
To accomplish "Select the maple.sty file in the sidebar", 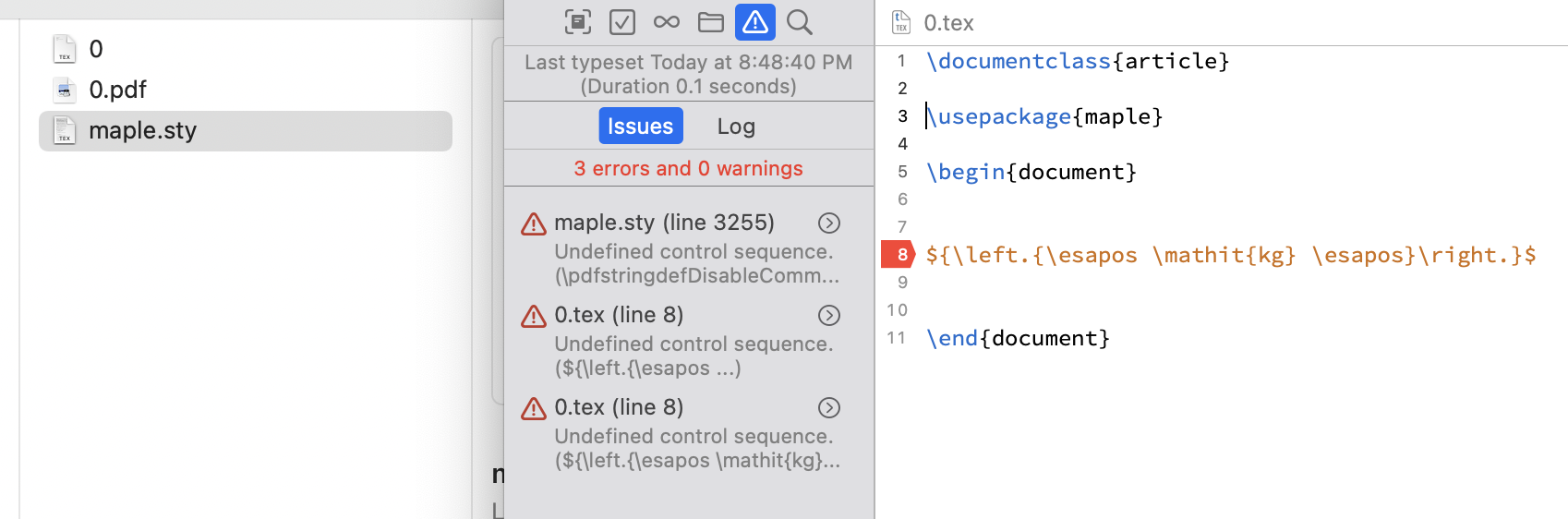I will pyautogui.click(x=246, y=130).
